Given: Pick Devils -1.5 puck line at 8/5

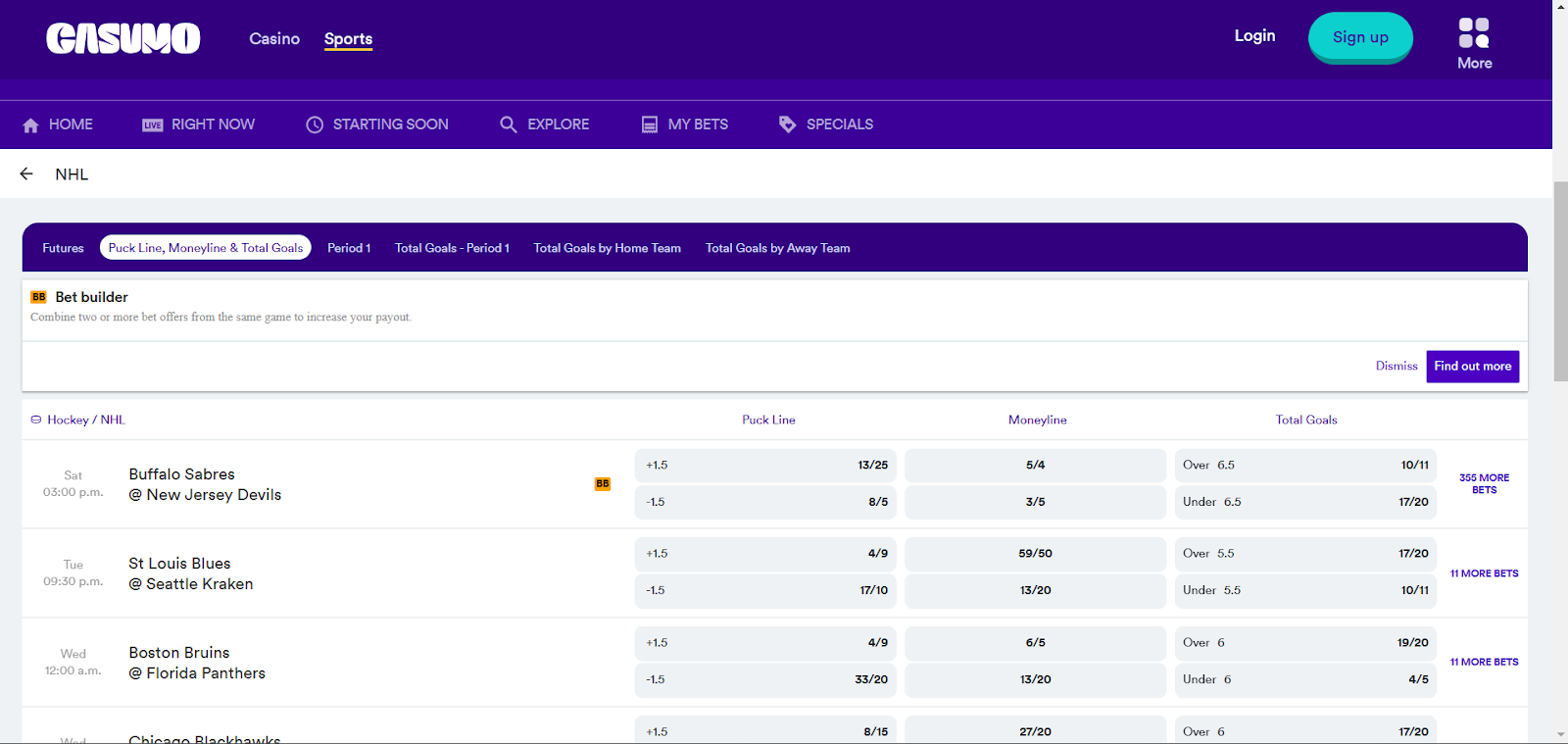Looking at the screenshot, I should pos(766,502).
